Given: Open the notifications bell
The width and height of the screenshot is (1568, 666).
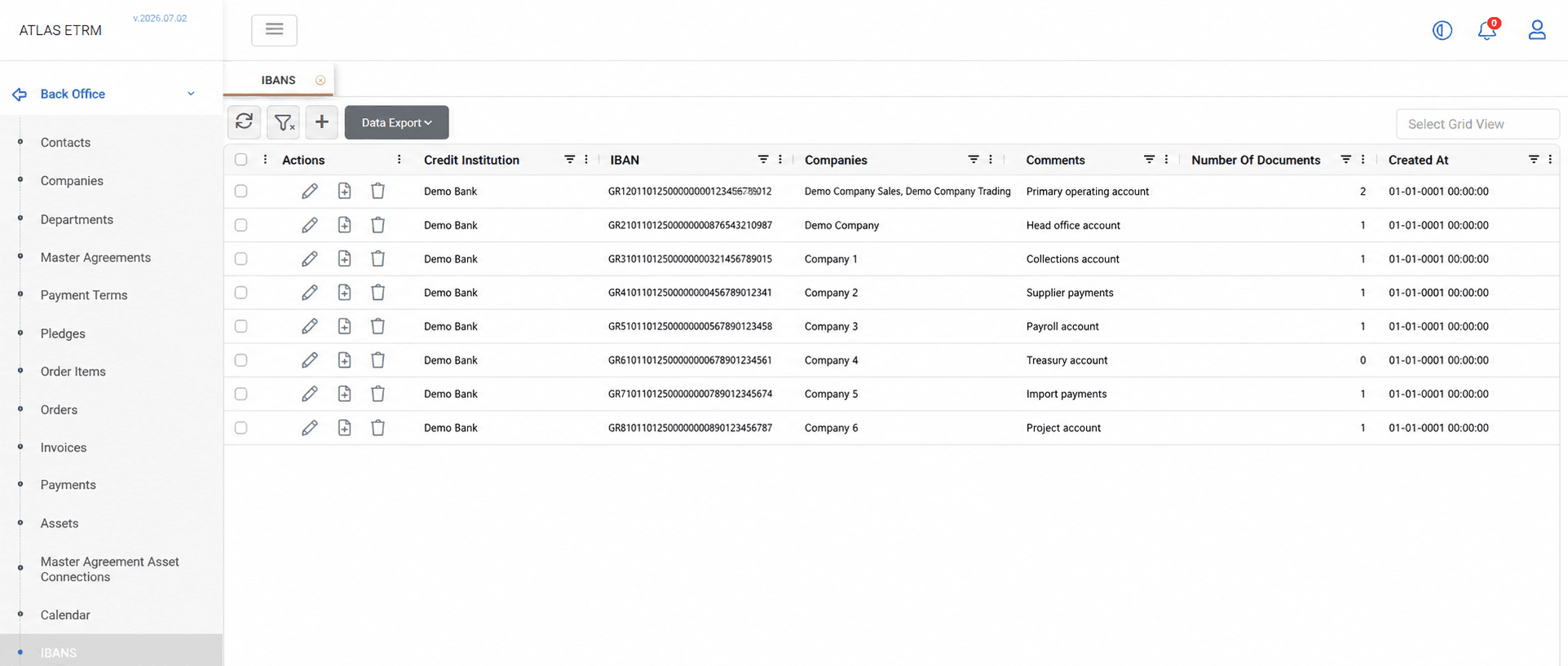Looking at the screenshot, I should (x=1487, y=30).
